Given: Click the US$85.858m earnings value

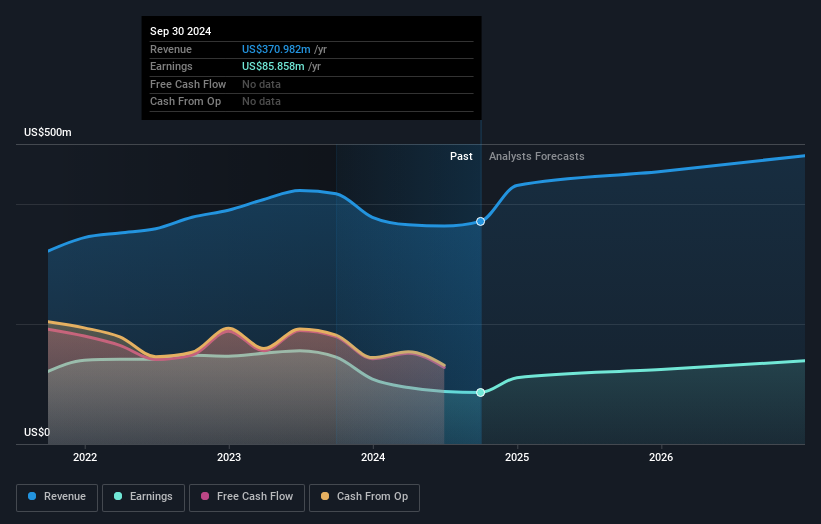Looking at the screenshot, I should 273,66.
